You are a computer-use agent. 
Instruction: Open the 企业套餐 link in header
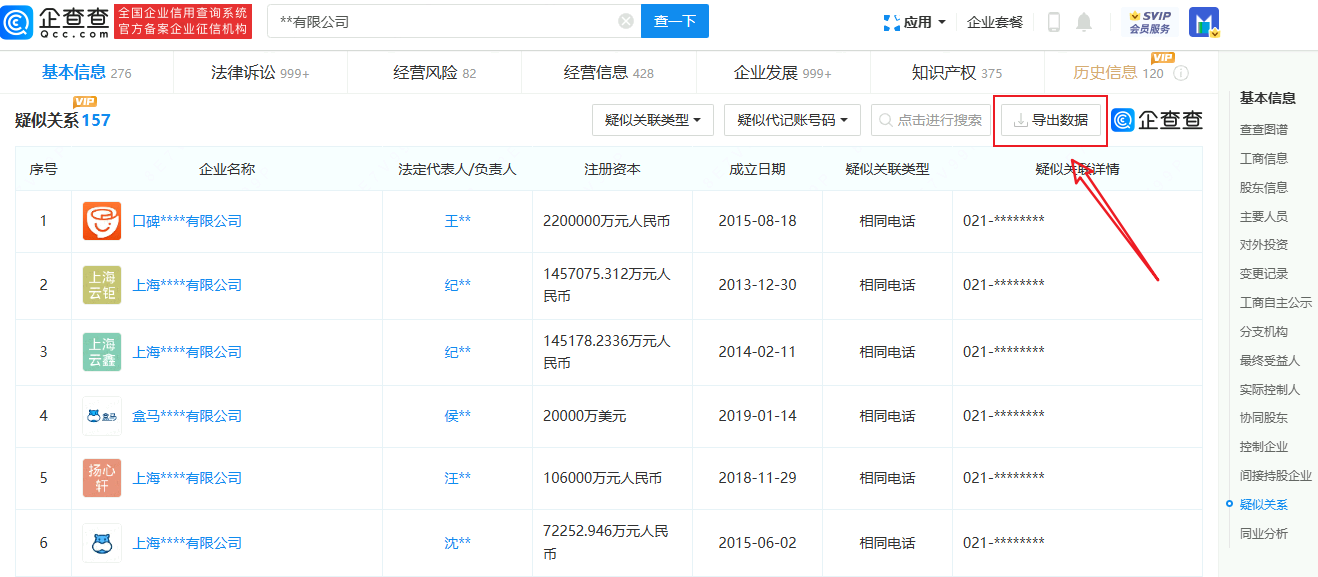(995, 22)
